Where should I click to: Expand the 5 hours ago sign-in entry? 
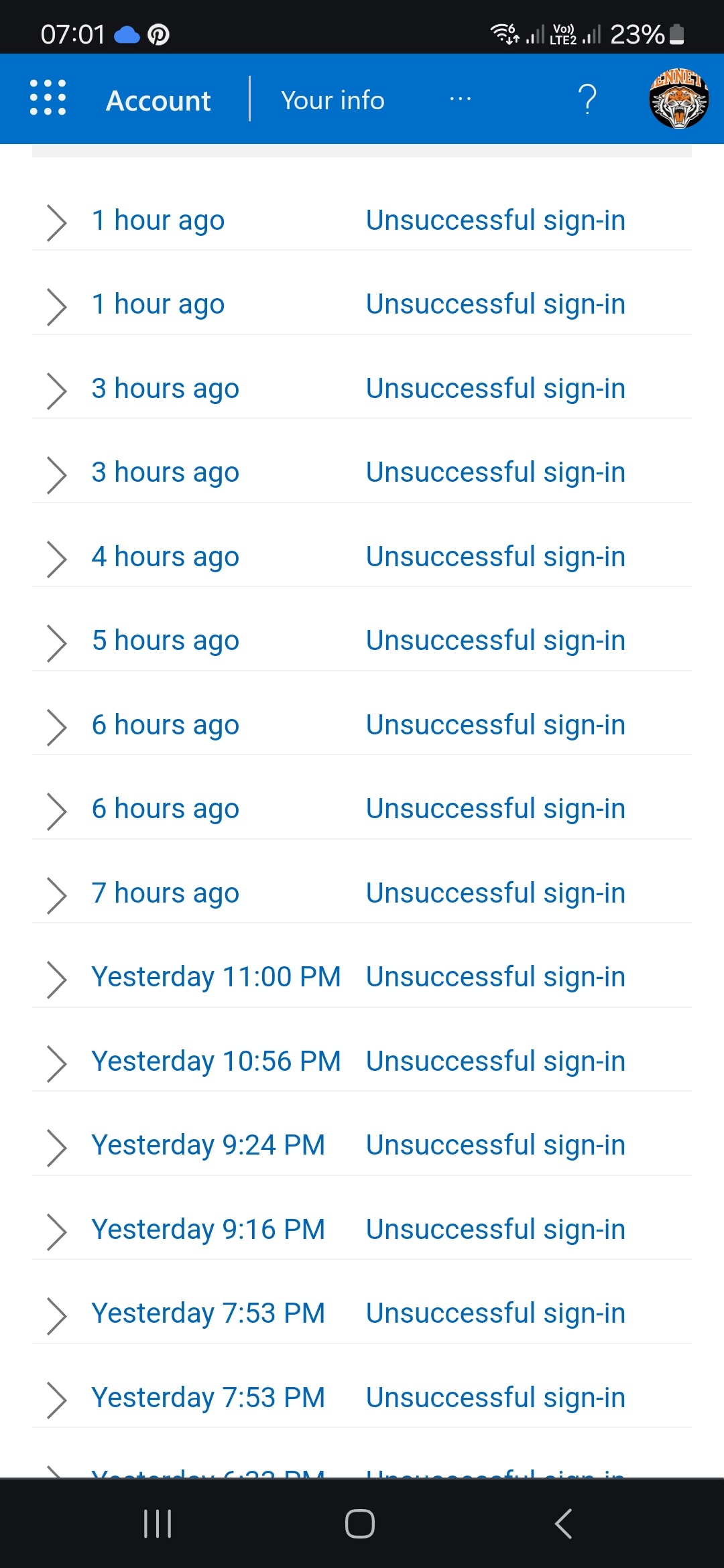tap(362, 641)
